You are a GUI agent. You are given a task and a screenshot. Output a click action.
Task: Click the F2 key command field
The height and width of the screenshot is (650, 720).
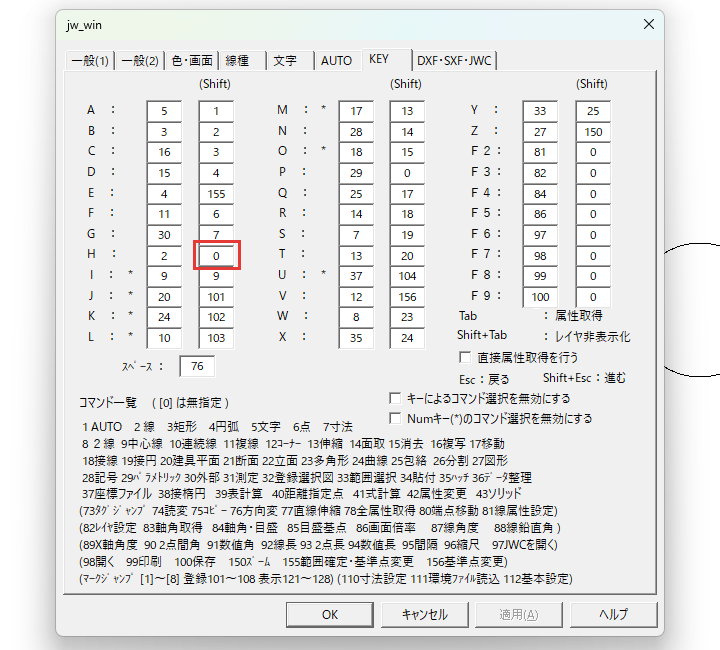[x=540, y=152]
